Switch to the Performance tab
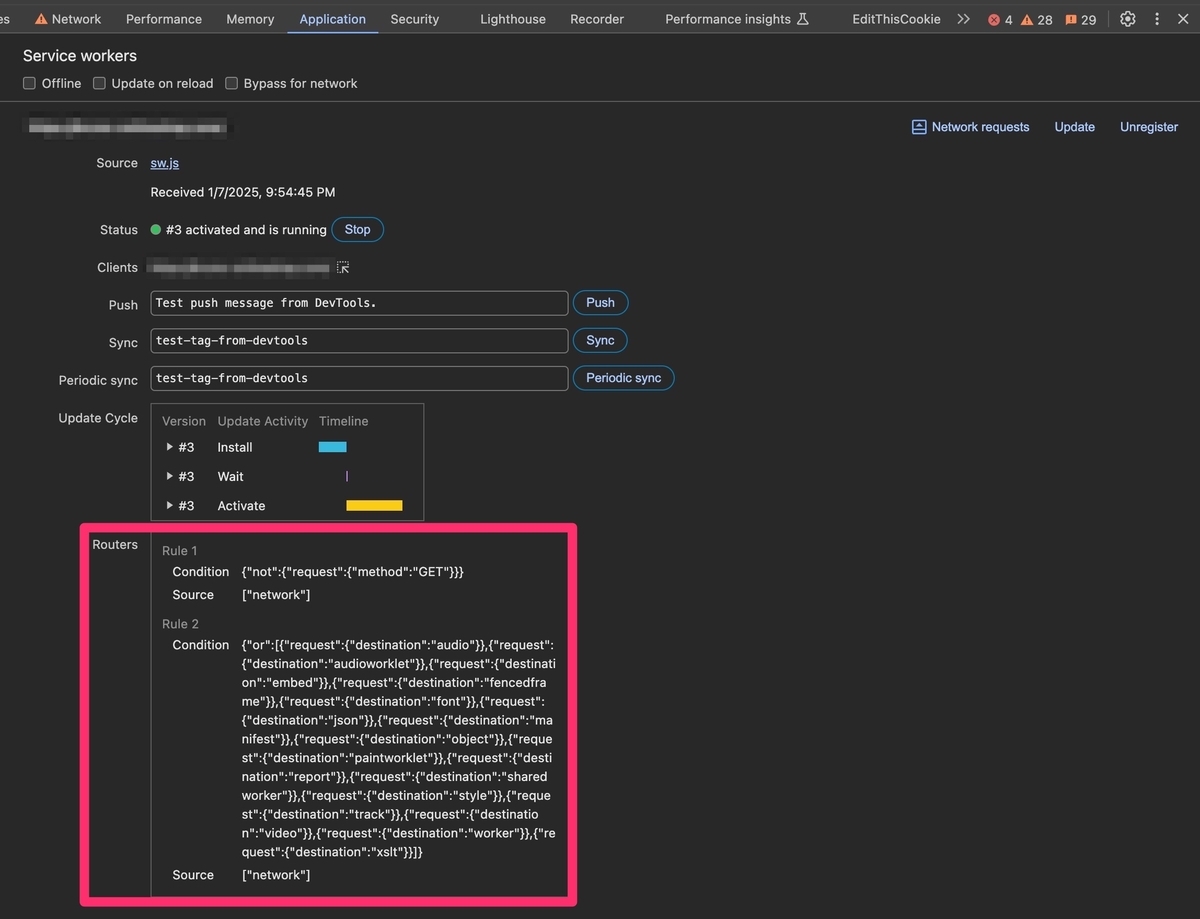 click(x=164, y=19)
